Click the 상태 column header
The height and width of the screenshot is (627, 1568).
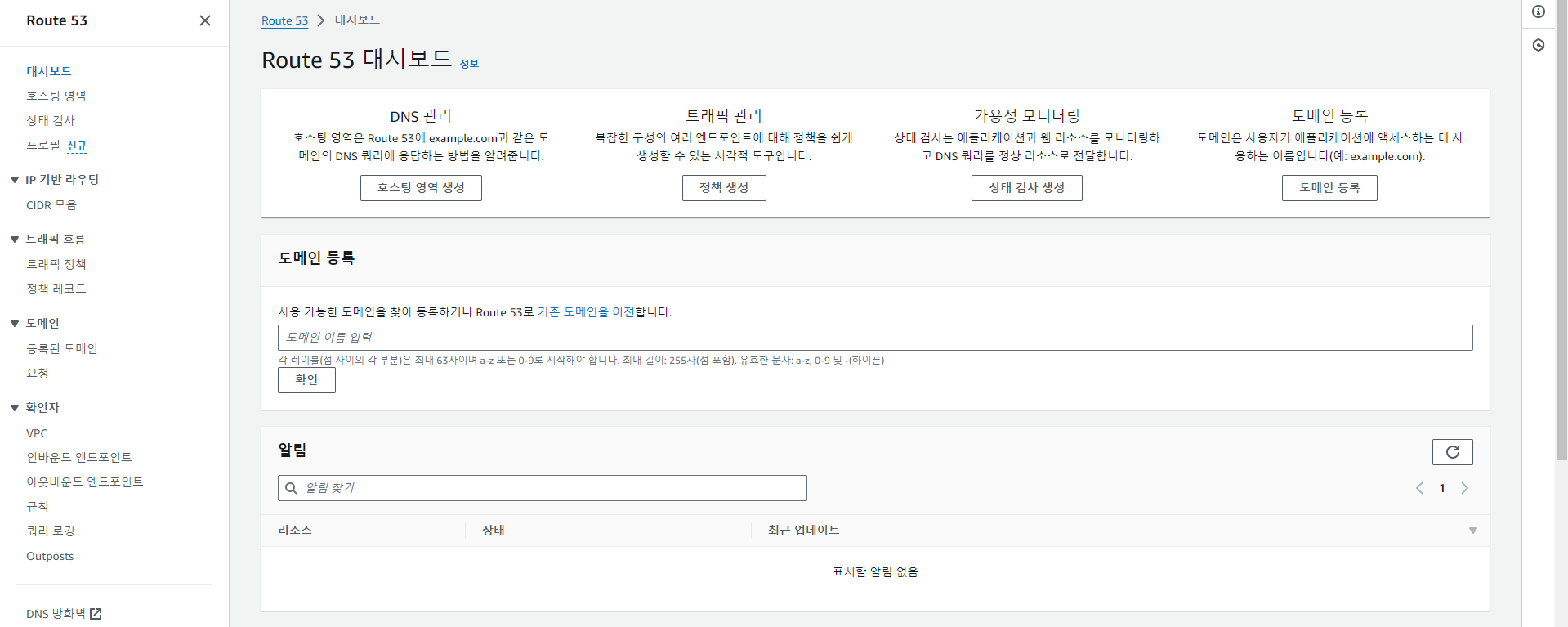494,531
